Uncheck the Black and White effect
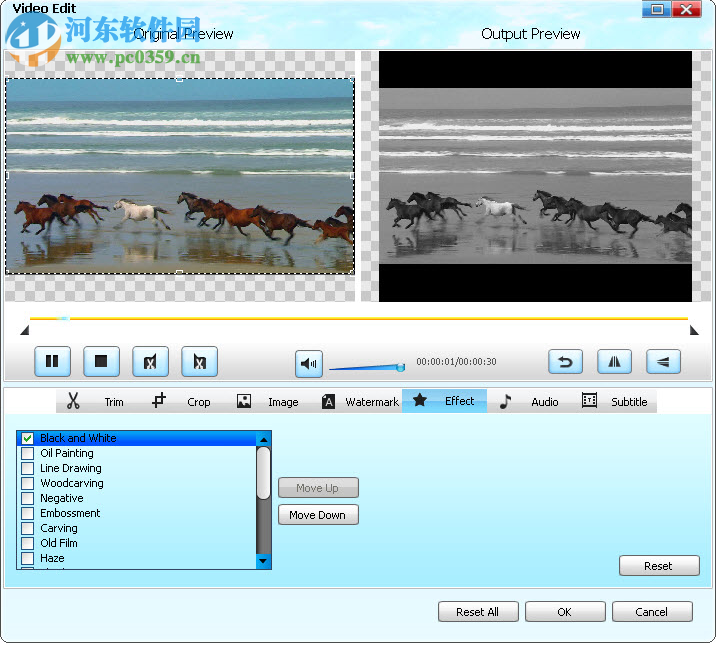716x649 pixels. point(27,438)
